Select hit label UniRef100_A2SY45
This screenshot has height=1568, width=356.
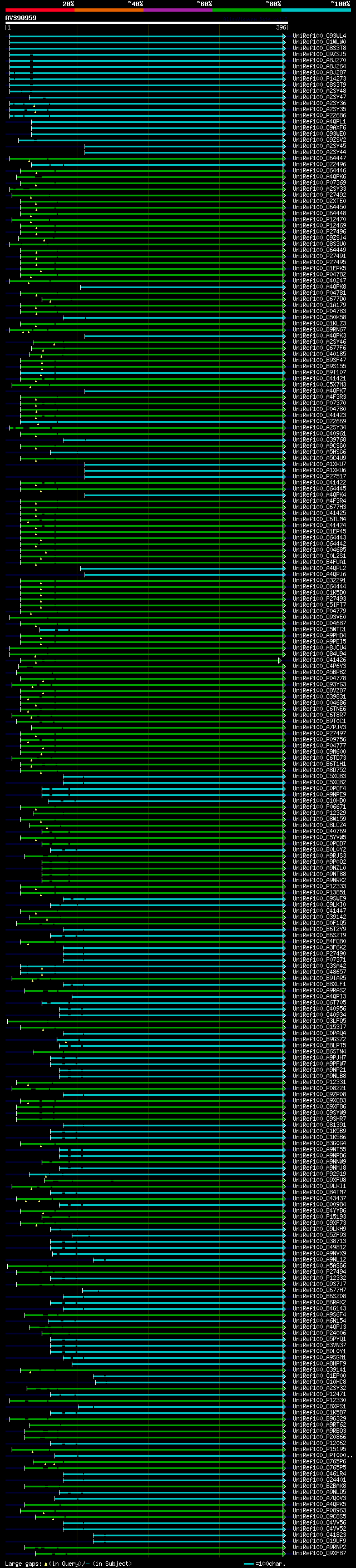319,146
